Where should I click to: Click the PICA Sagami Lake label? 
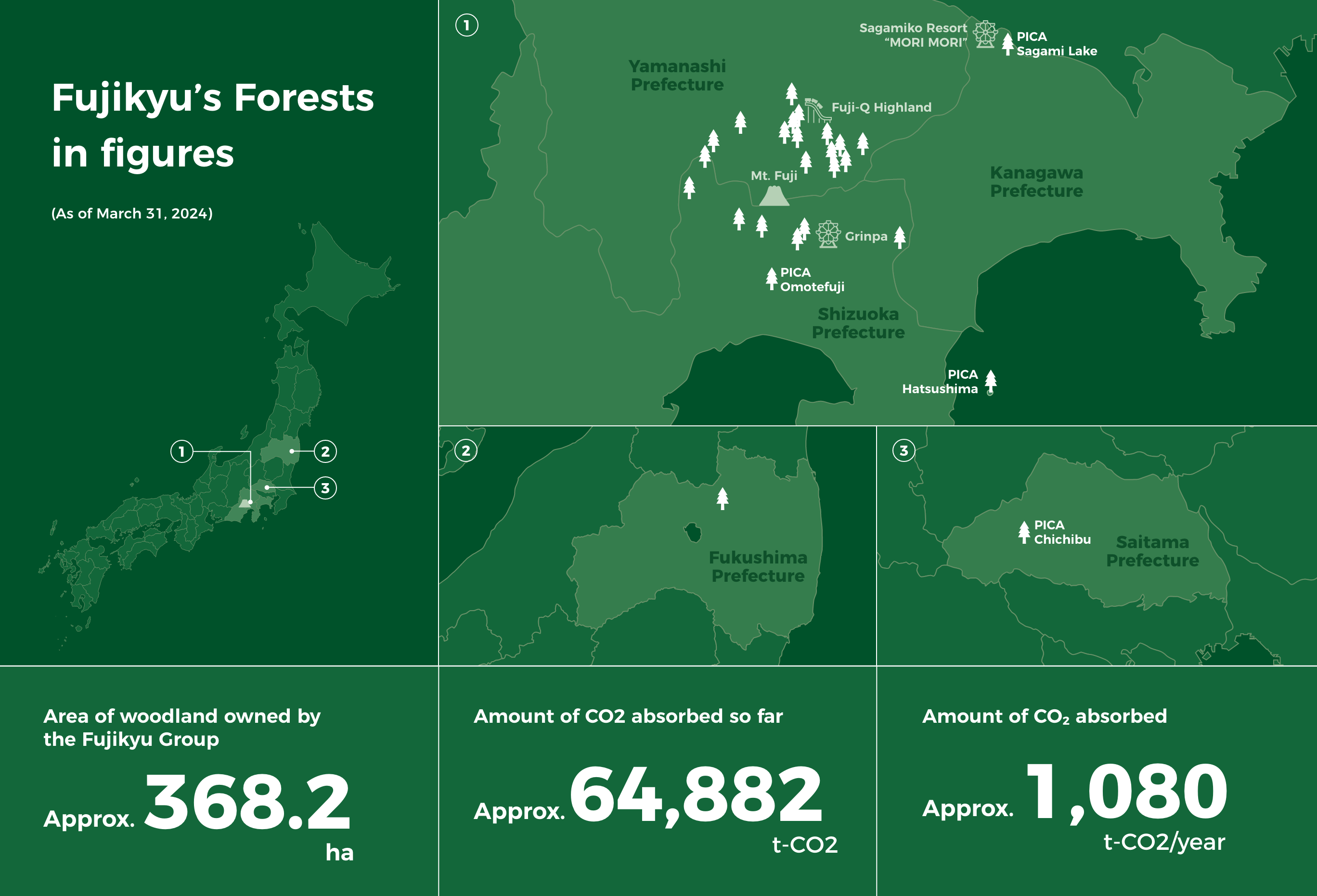point(1056,44)
